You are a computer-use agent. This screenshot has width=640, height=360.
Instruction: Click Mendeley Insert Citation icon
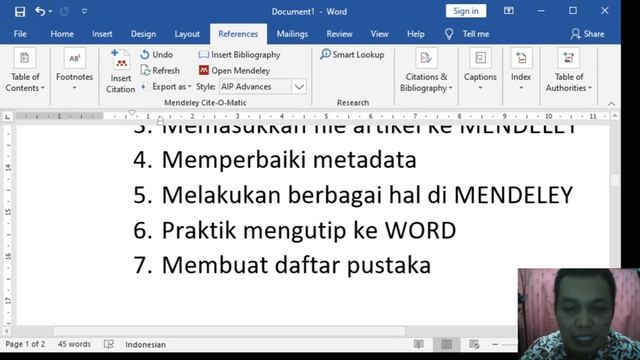(x=120, y=71)
